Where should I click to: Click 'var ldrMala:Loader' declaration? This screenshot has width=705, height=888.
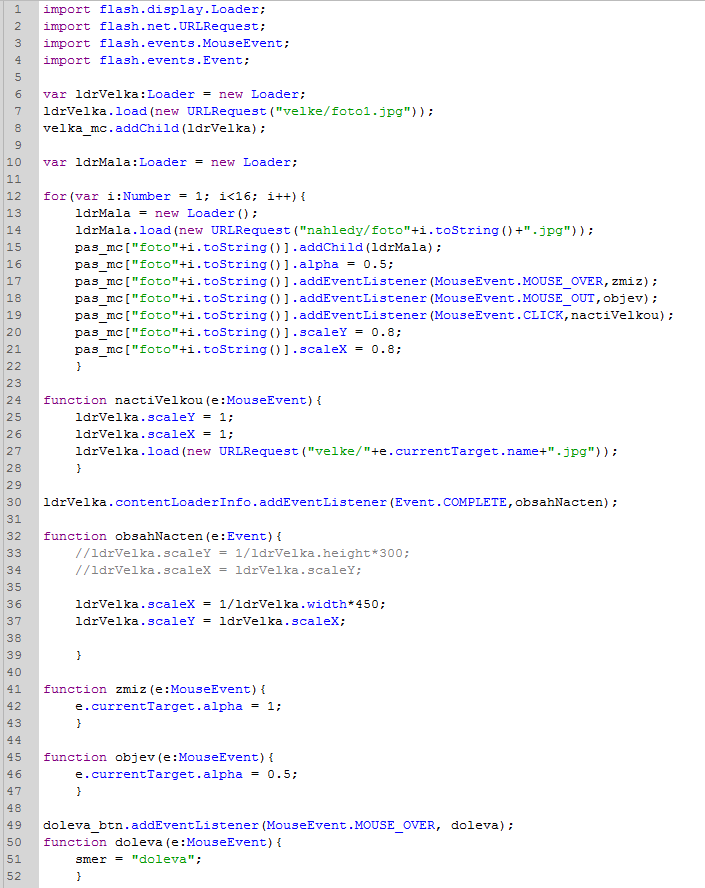pos(115,162)
